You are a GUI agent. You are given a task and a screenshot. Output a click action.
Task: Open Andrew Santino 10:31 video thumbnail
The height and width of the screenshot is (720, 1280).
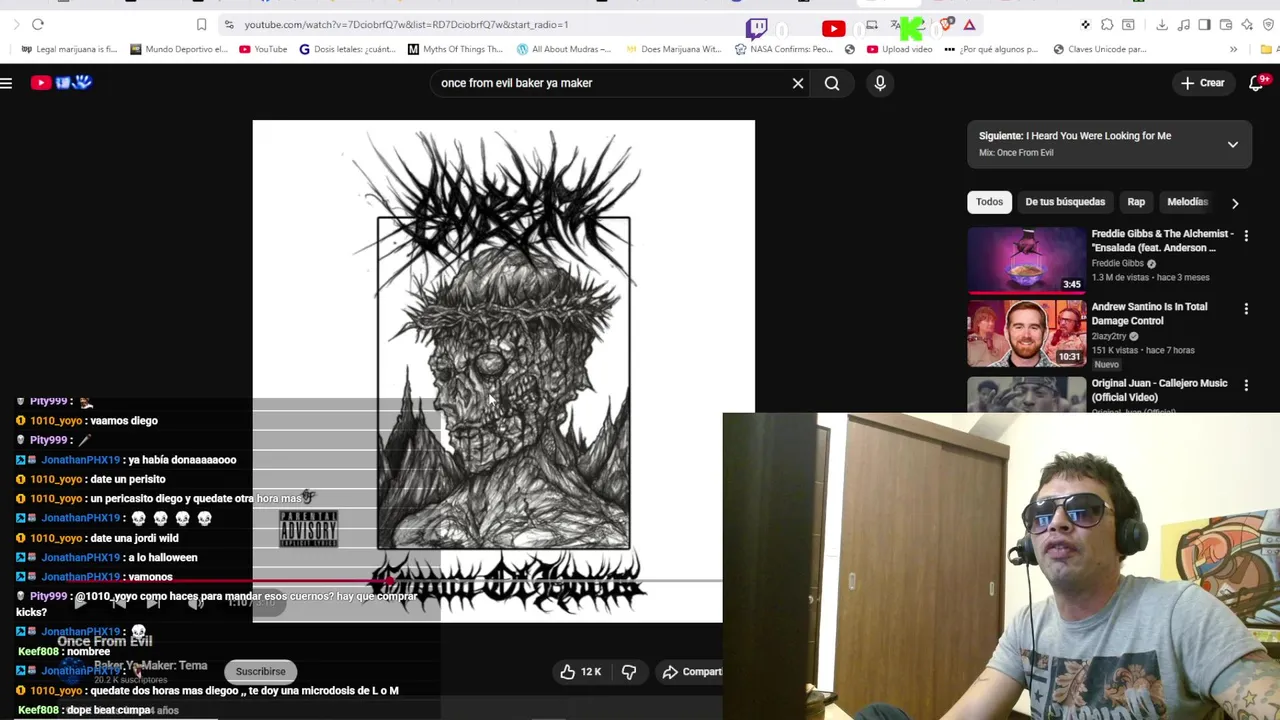[x=1026, y=334]
